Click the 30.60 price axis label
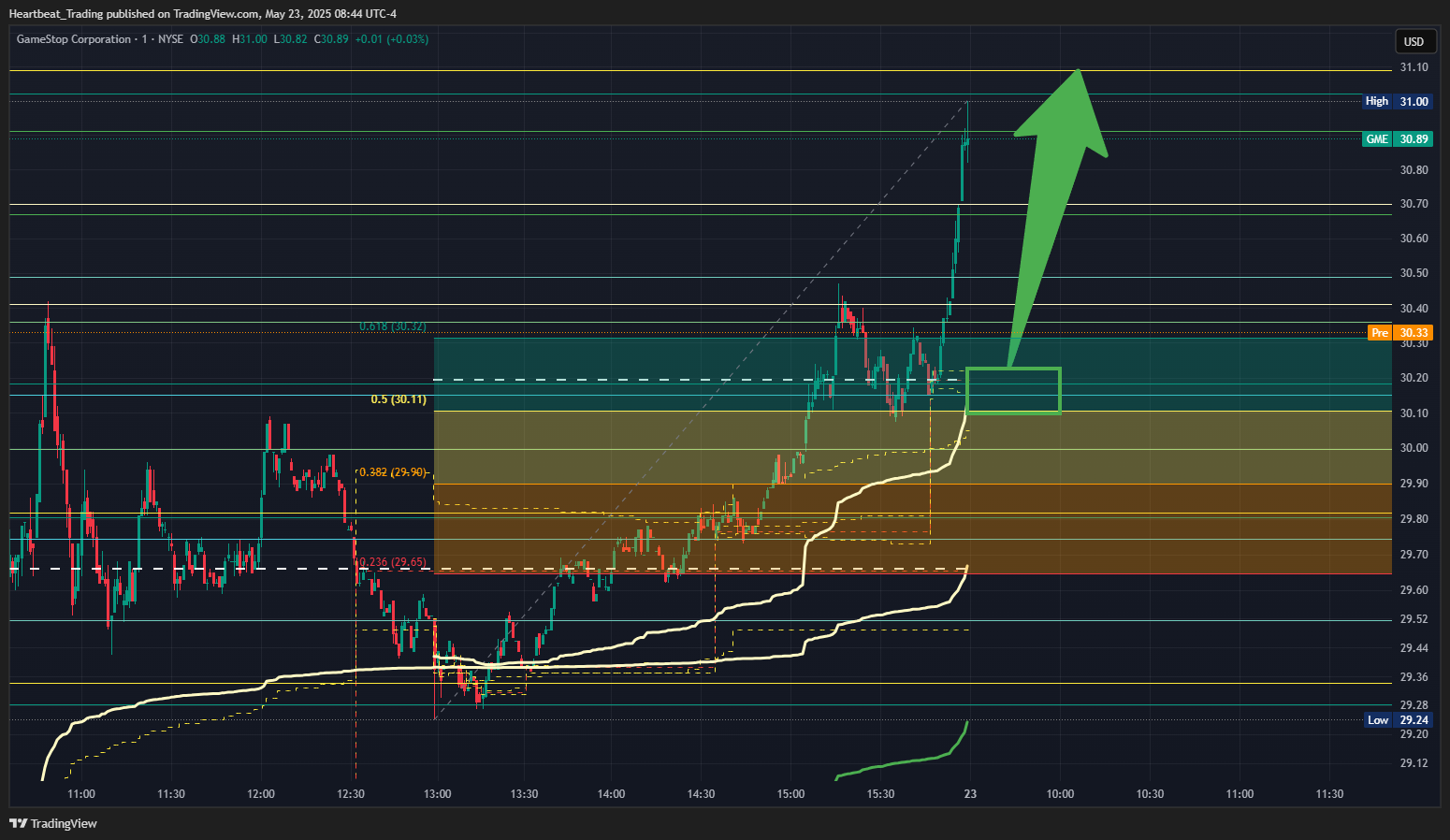This screenshot has height=840, width=1450. (x=1414, y=239)
